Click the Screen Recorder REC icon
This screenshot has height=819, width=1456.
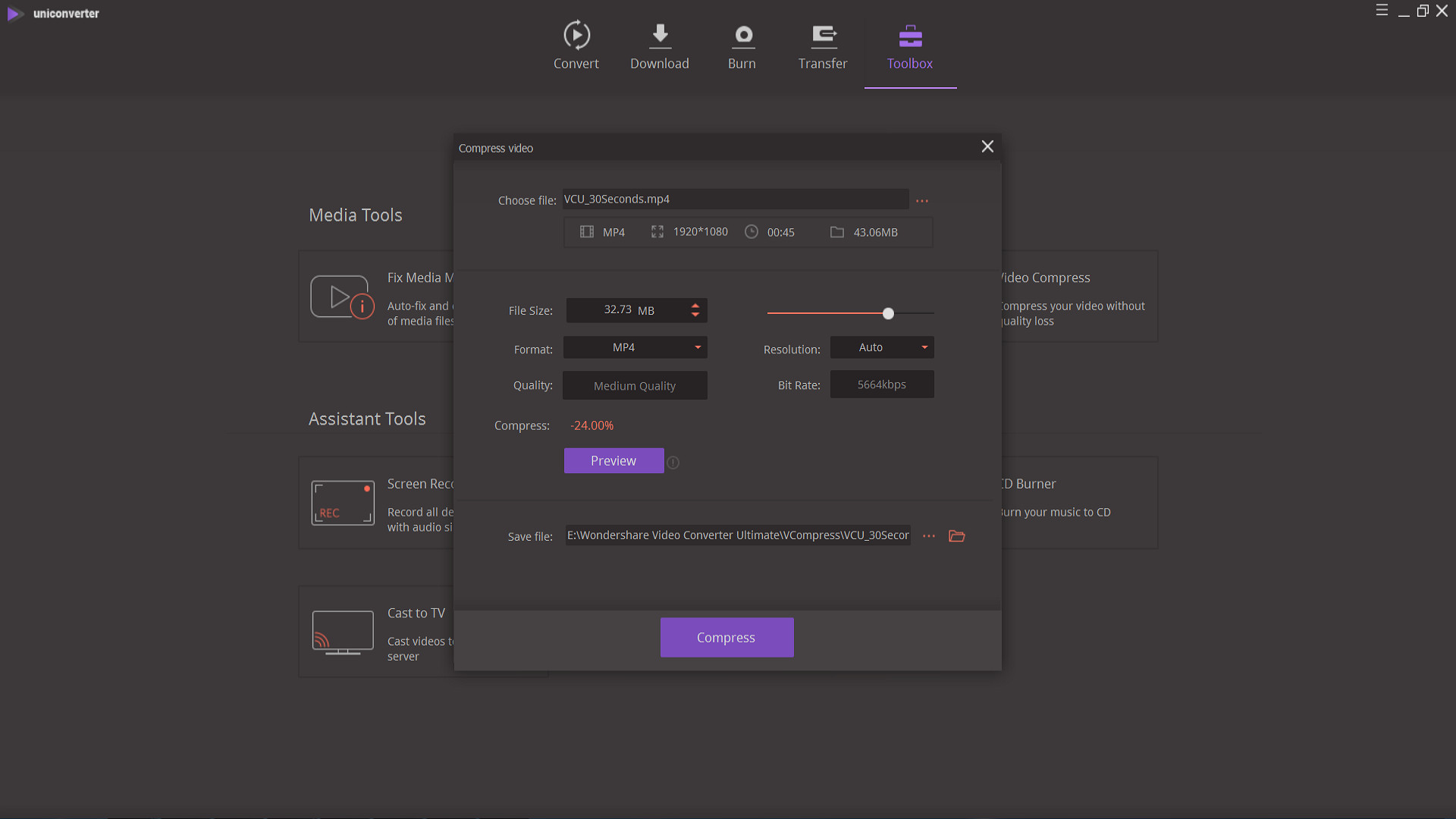(x=343, y=503)
